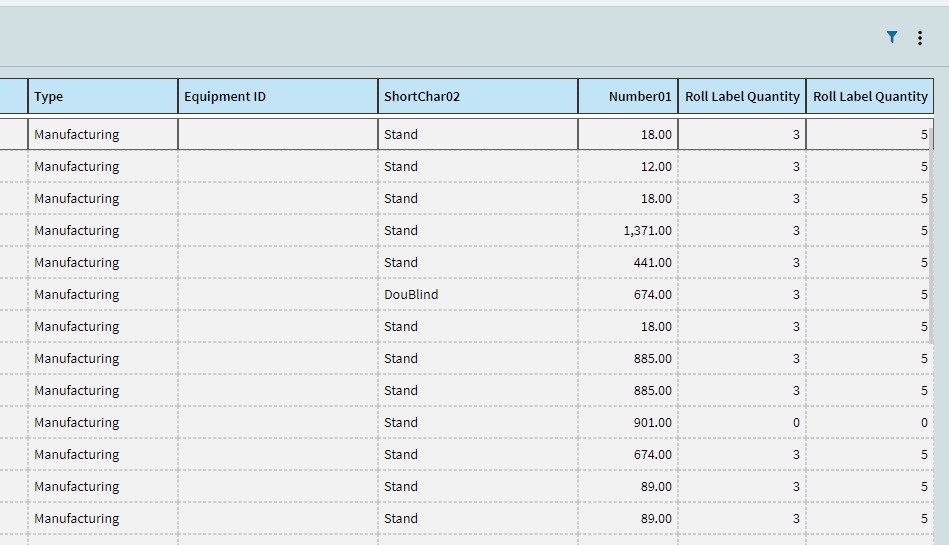Click the 441.00 Number01 cell
The height and width of the screenshot is (545, 949).
click(628, 263)
